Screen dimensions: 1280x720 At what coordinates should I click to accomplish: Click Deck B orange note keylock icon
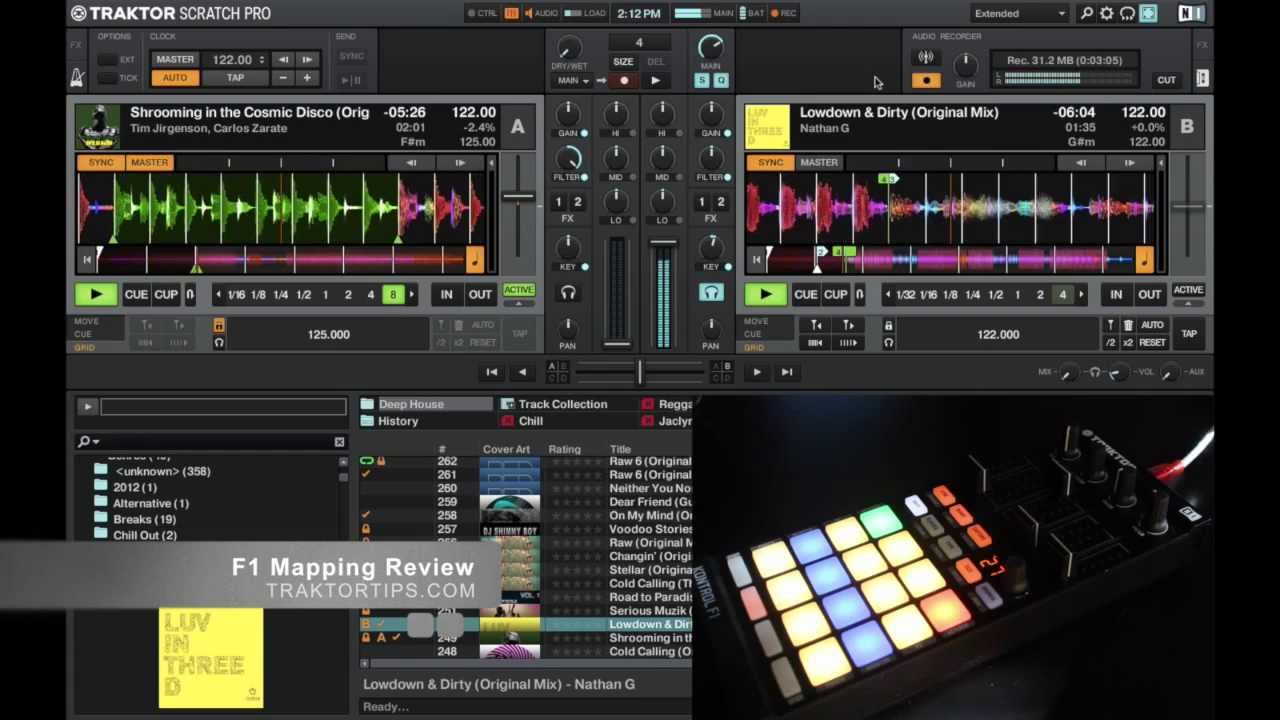click(x=1144, y=260)
